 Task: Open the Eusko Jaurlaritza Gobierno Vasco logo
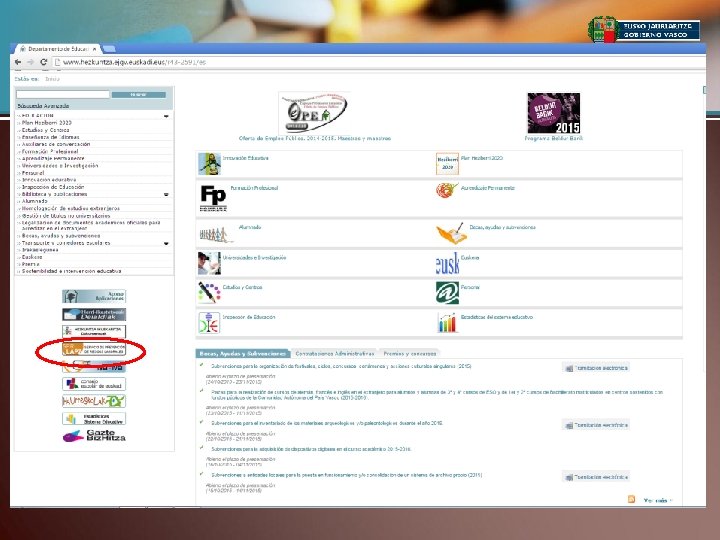click(644, 30)
